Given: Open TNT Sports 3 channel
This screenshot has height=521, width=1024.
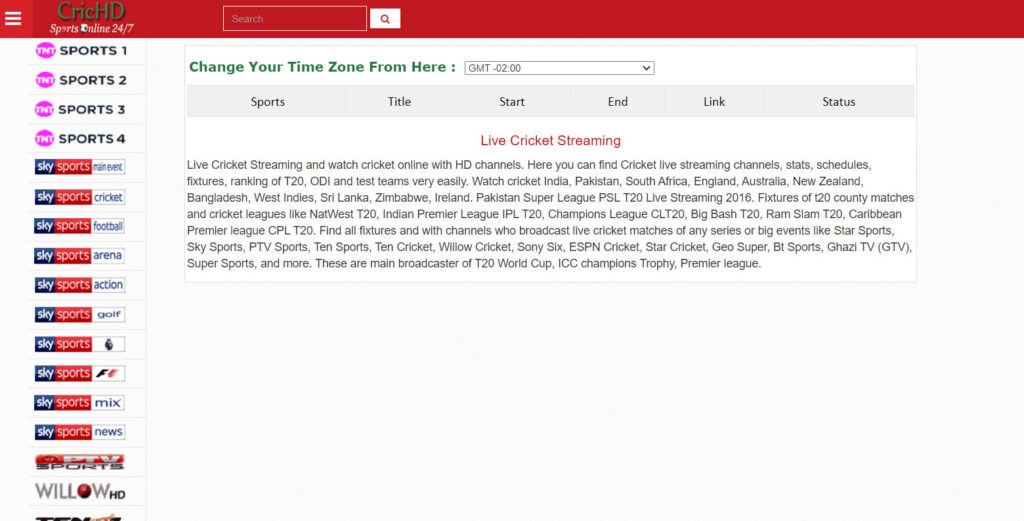Looking at the screenshot, I should [x=80, y=109].
